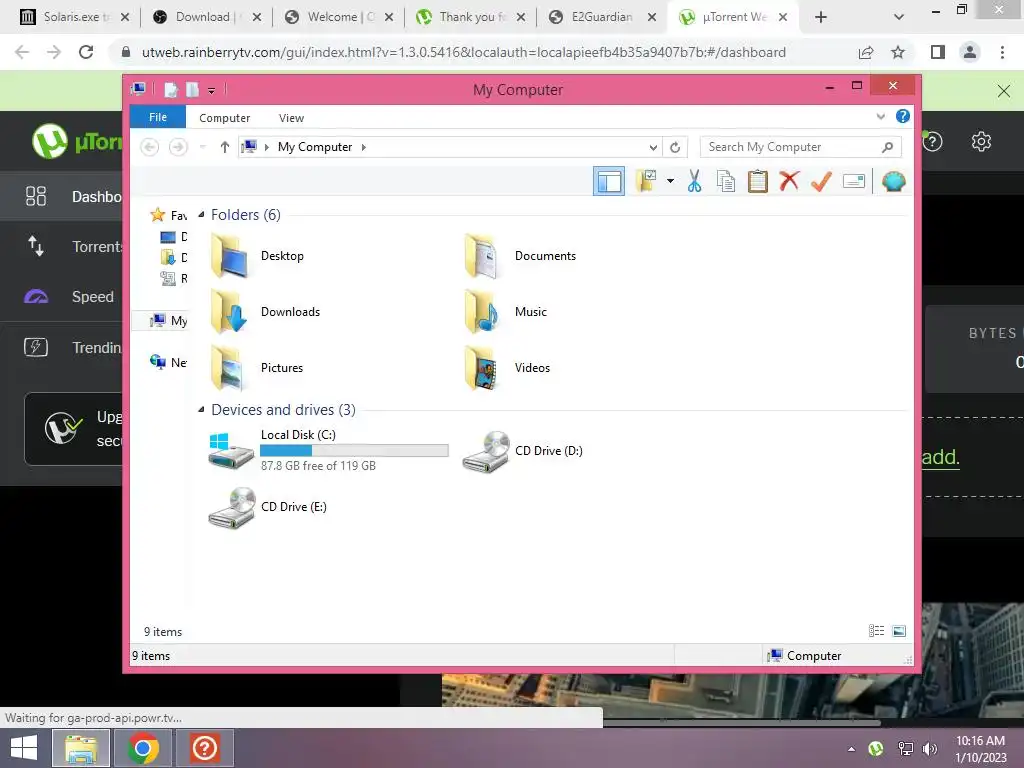Image resolution: width=1024 pixels, height=768 pixels.
Task: Click the Chrome address bar URL
Action: click(464, 52)
